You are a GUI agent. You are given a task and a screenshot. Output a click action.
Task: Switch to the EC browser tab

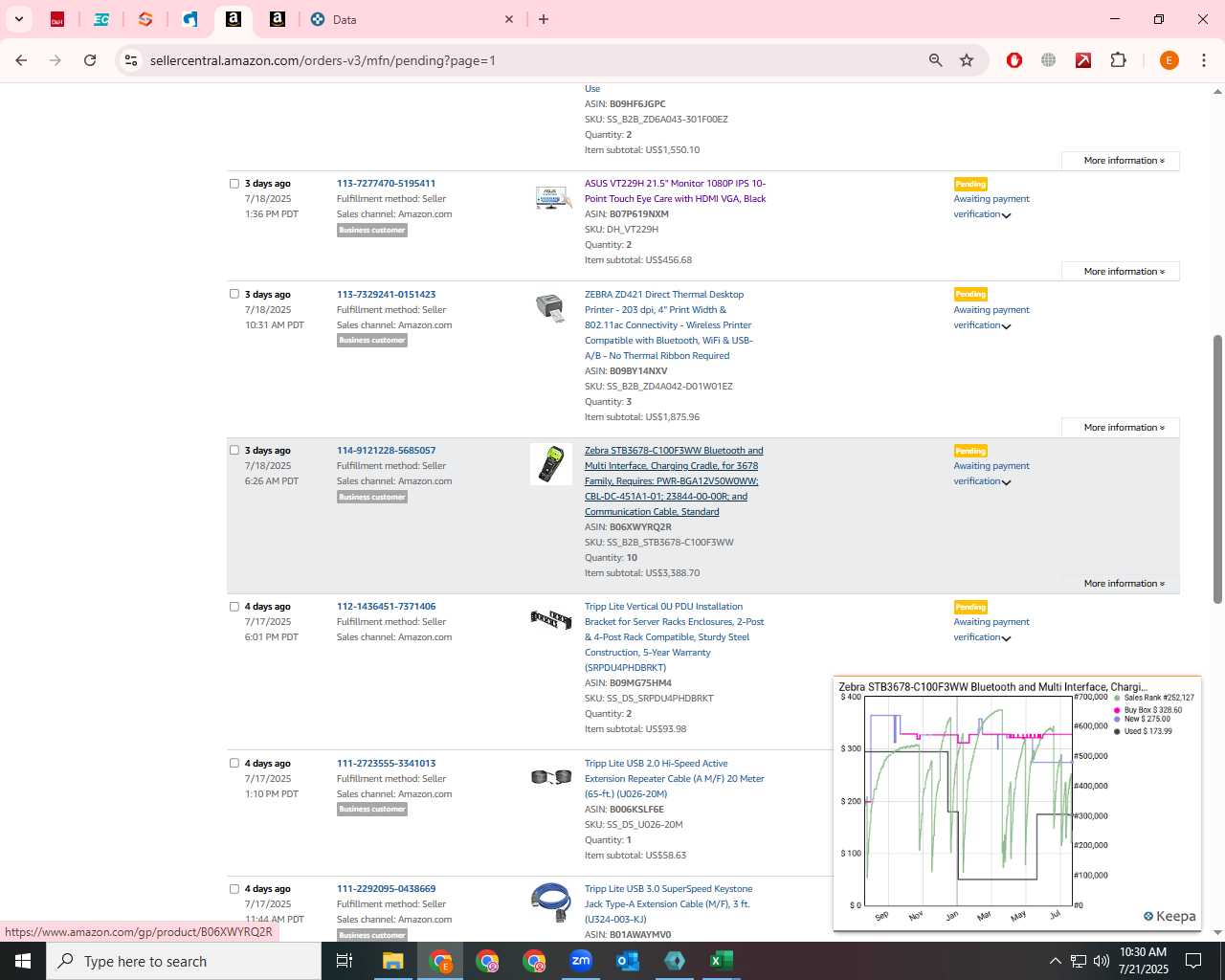coord(101,19)
